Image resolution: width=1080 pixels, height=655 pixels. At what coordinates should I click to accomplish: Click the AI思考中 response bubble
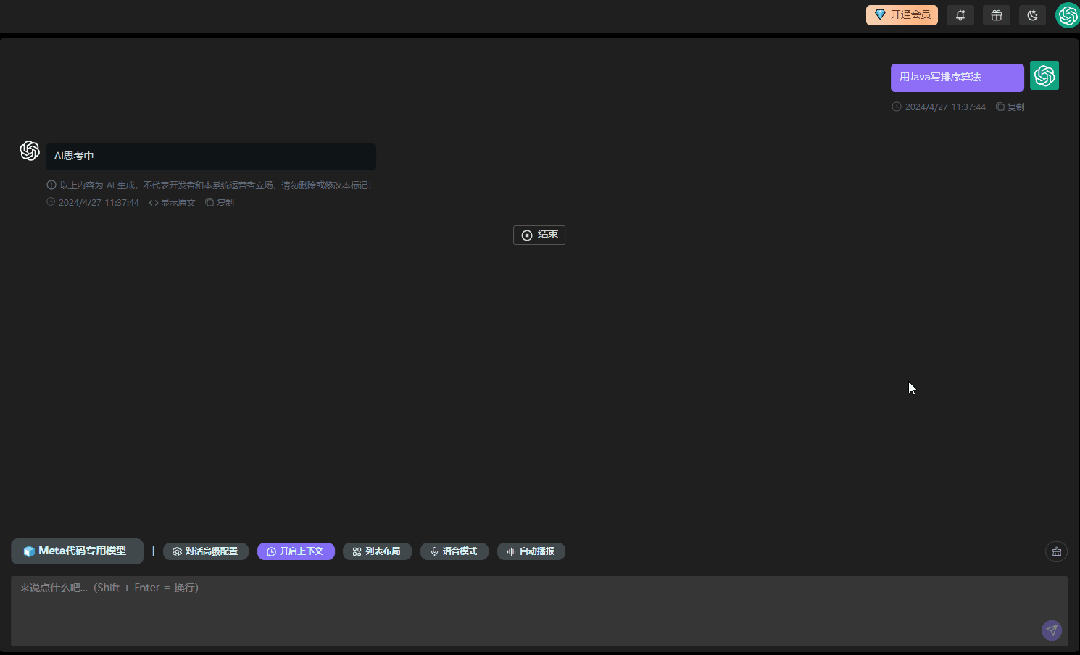(x=211, y=156)
